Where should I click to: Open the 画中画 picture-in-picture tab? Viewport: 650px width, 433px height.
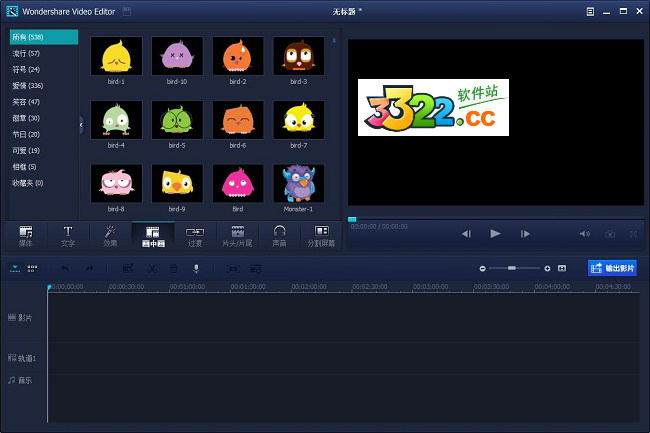[153, 236]
